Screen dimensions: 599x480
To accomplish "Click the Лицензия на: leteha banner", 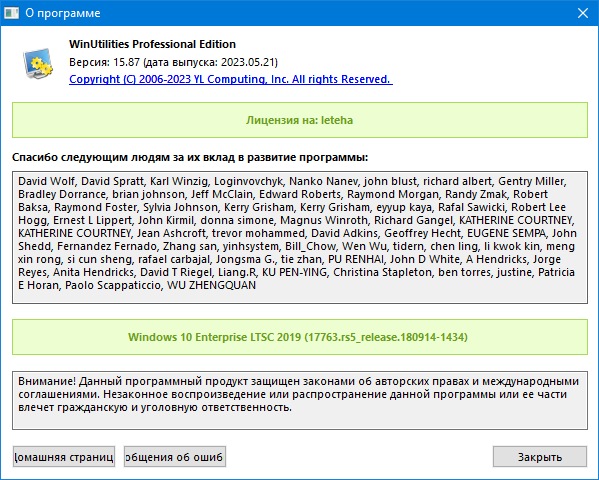I will (x=300, y=120).
